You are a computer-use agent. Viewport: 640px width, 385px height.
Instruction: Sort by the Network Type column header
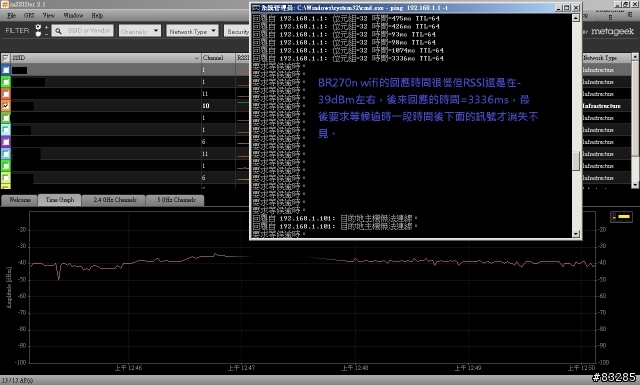pyautogui.click(x=606, y=58)
